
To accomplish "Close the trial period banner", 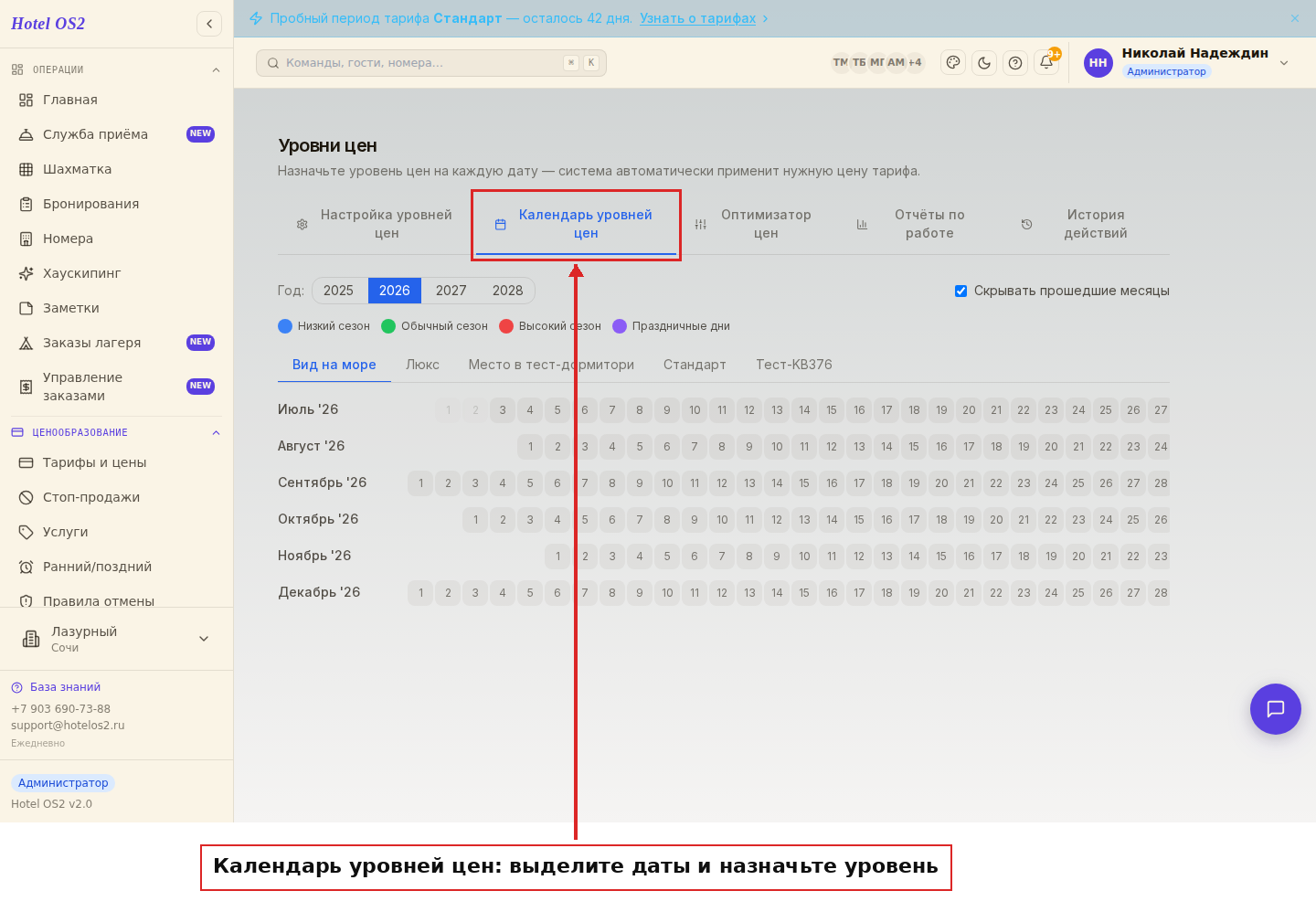I will coord(1295,18).
